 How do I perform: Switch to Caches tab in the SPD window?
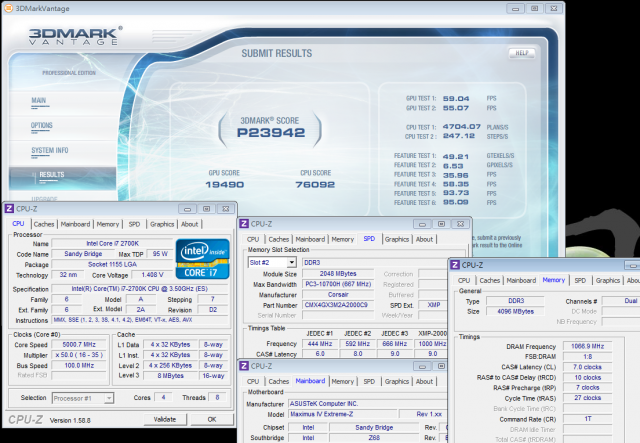point(279,239)
